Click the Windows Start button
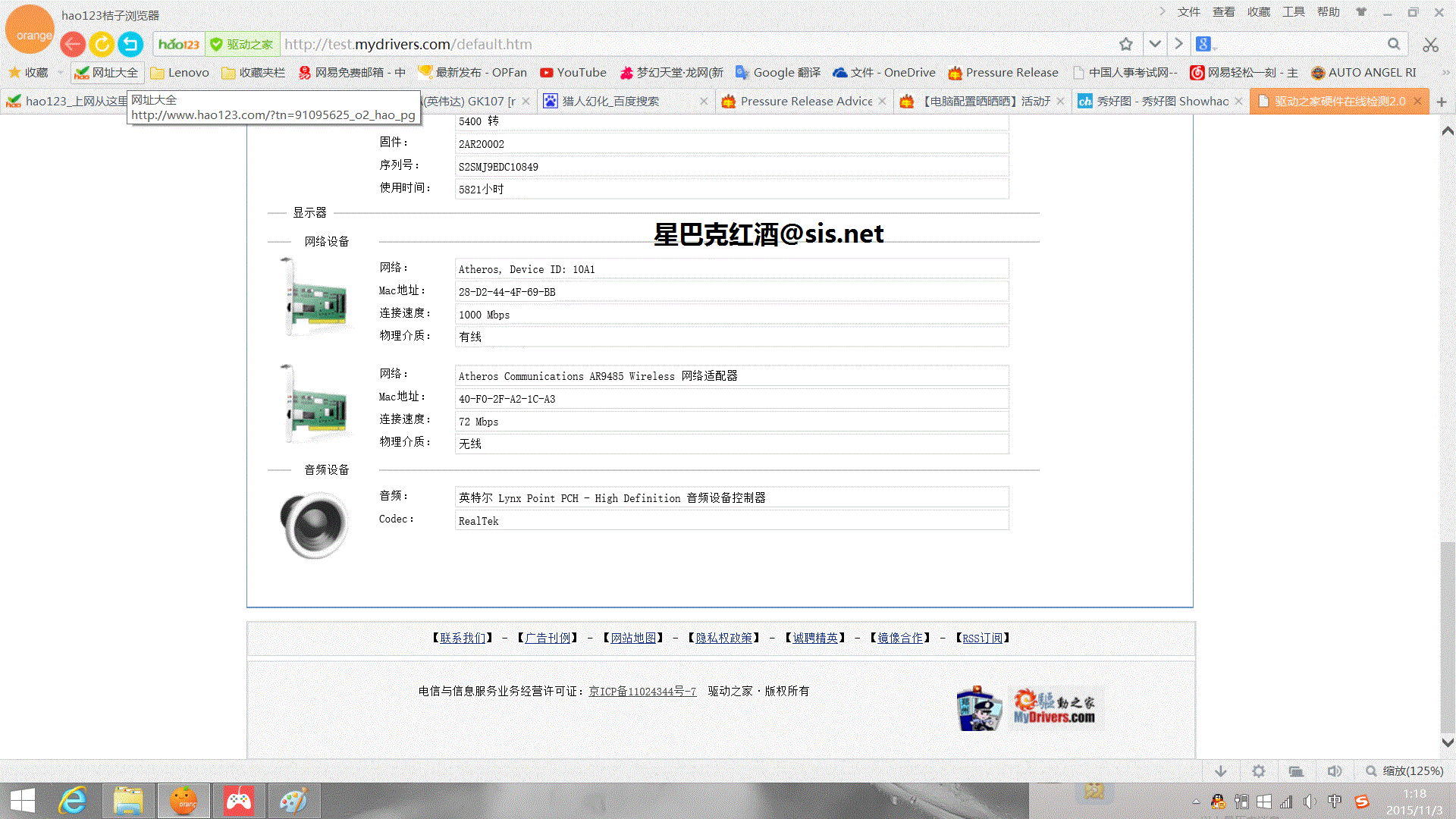 click(x=23, y=801)
